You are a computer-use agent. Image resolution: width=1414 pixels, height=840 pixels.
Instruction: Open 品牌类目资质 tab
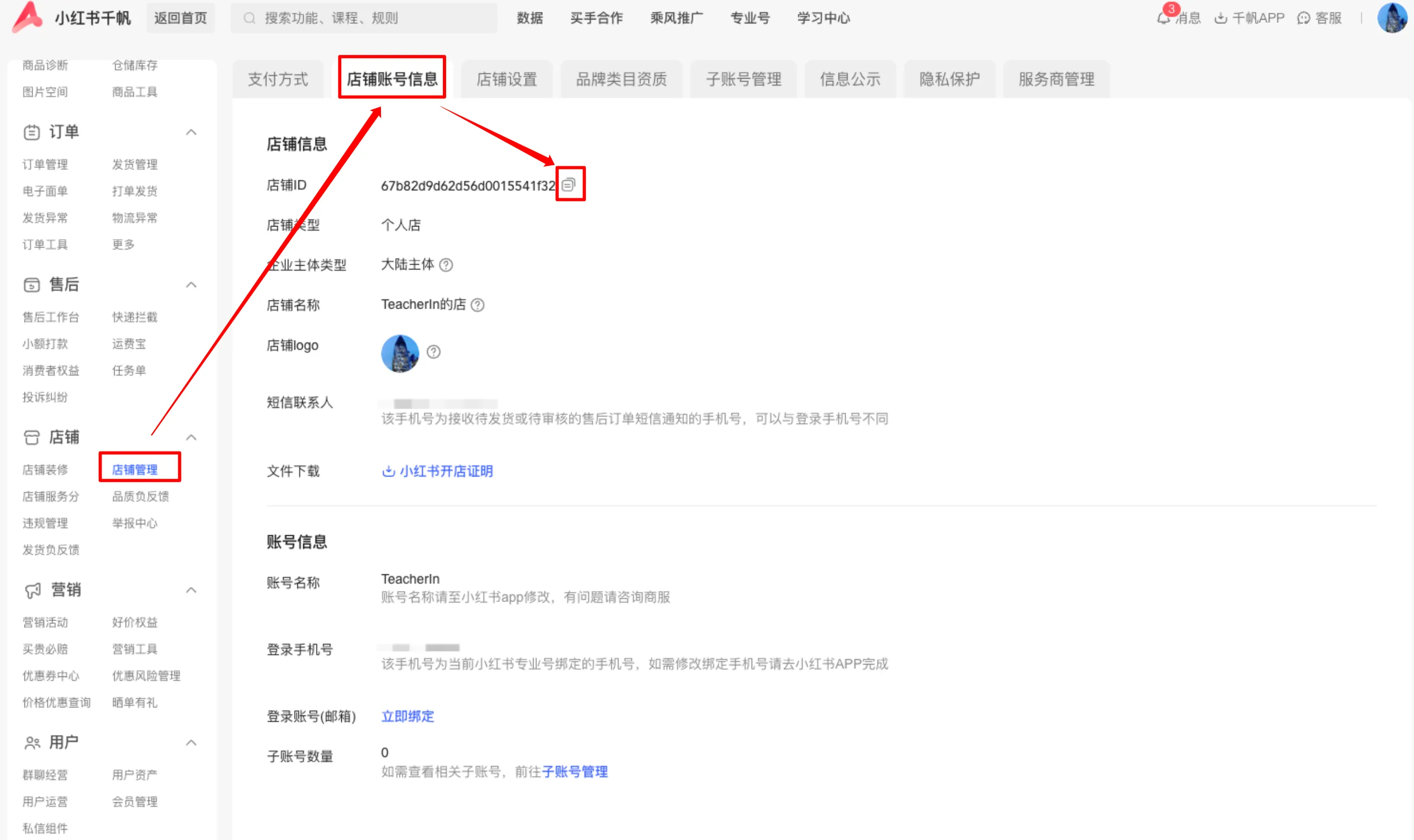pos(622,79)
